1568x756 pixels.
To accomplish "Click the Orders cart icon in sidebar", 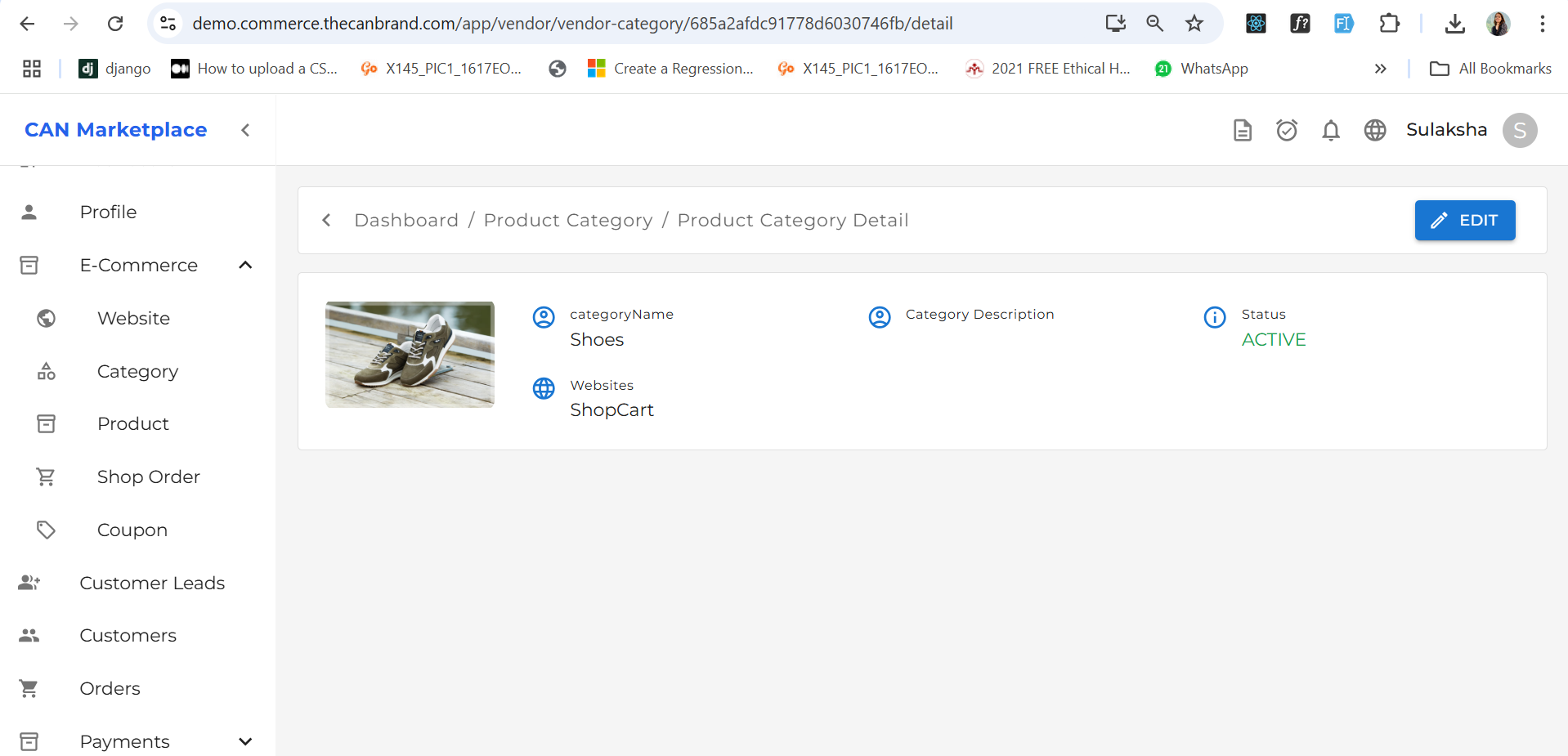I will coord(29,688).
